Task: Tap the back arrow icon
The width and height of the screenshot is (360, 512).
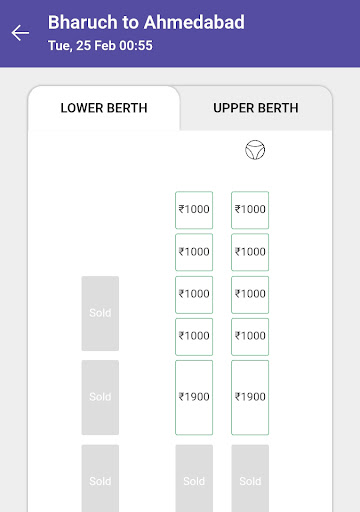Action: click(20, 33)
